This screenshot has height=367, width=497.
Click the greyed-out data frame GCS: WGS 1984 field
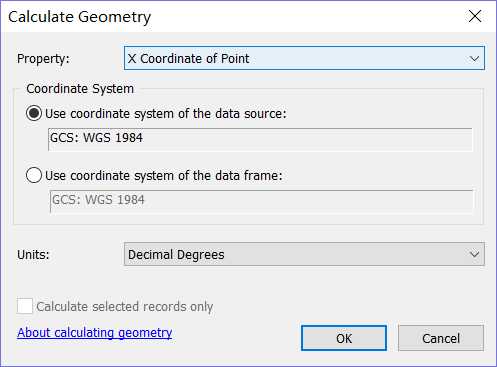[261, 201]
